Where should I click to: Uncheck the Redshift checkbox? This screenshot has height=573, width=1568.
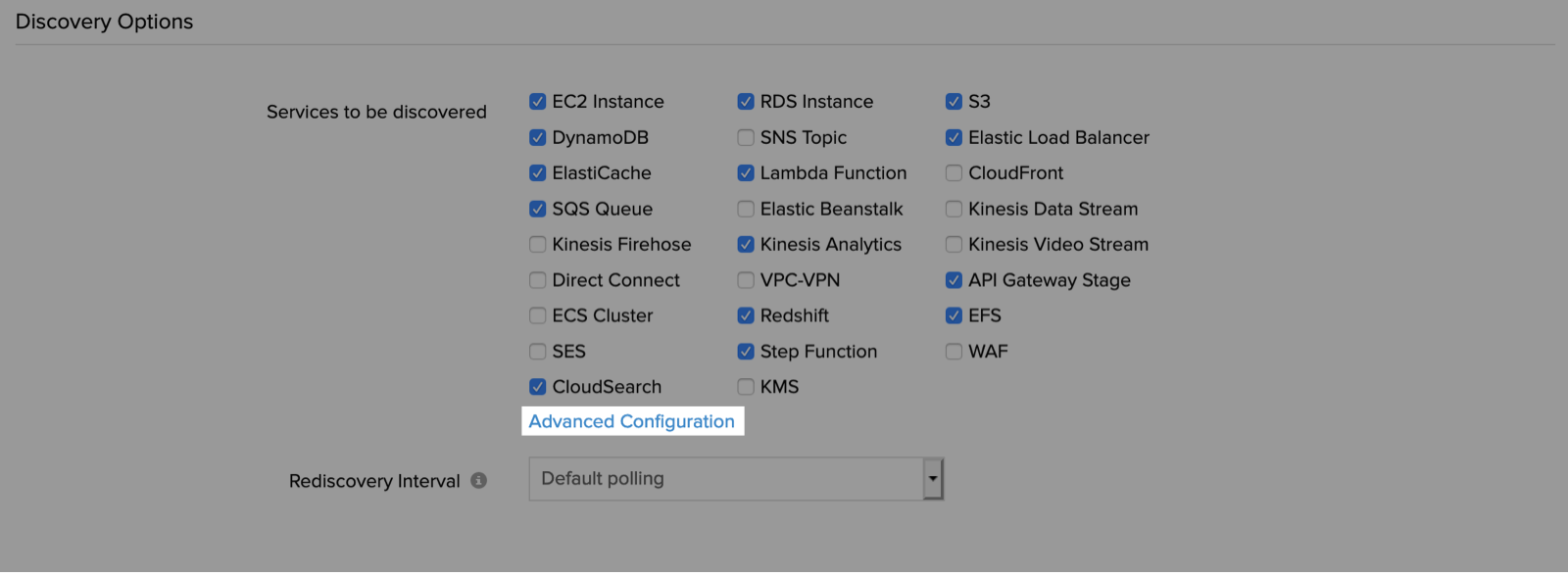tap(746, 315)
